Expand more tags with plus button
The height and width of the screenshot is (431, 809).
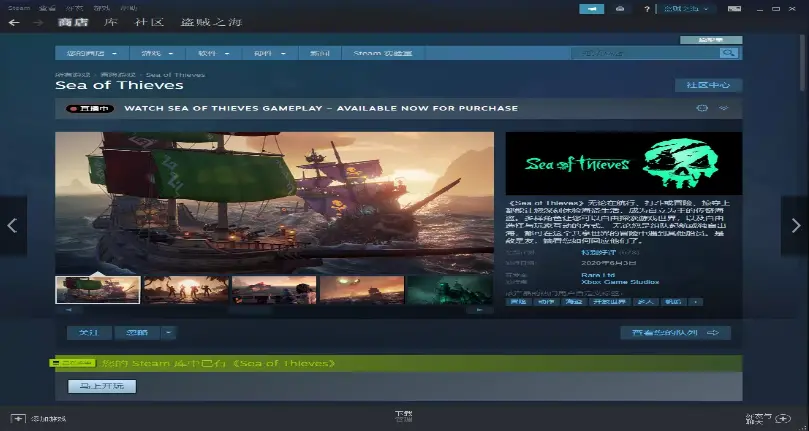coord(696,302)
